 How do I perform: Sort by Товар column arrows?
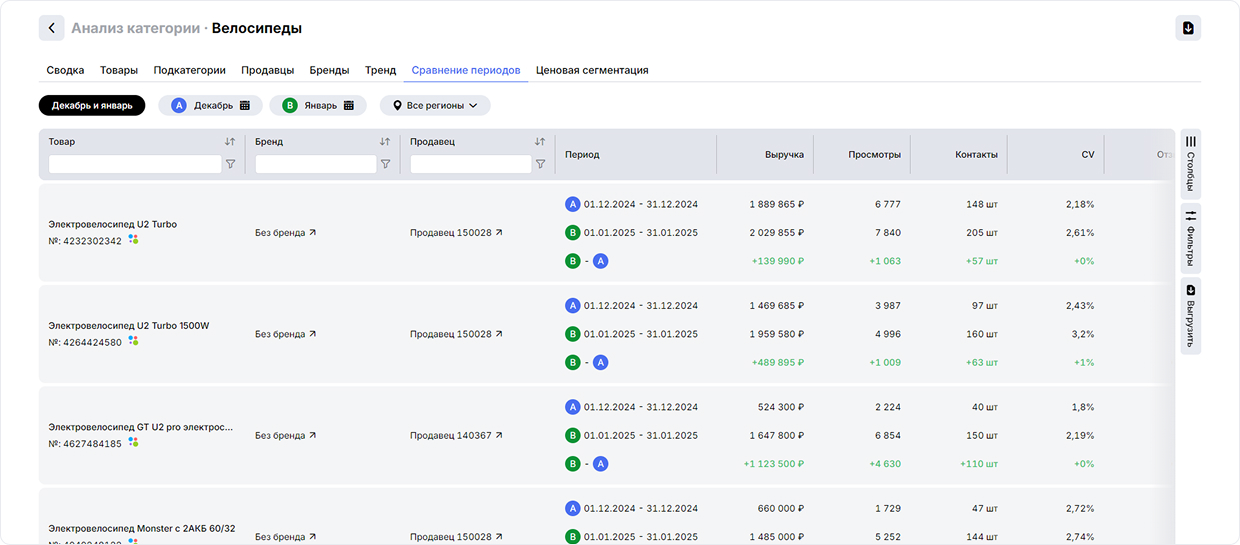coord(230,142)
